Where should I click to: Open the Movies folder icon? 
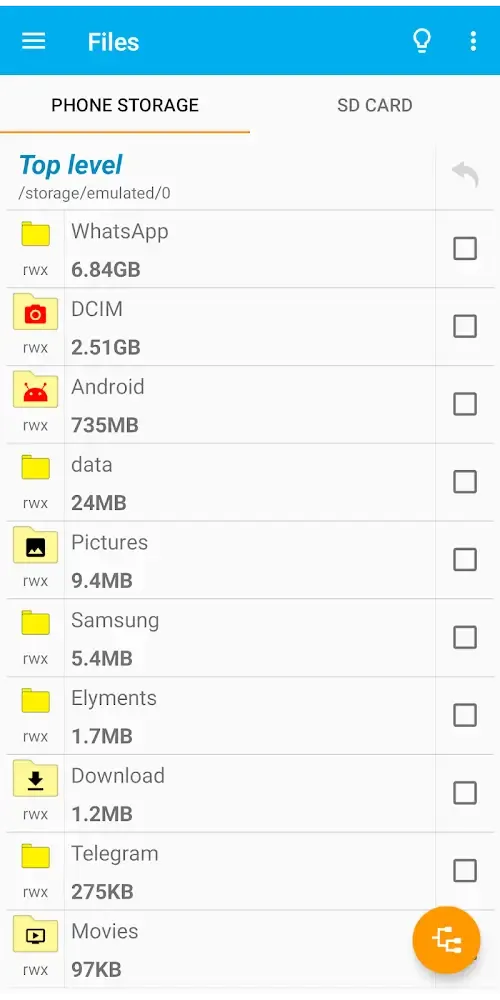36,934
